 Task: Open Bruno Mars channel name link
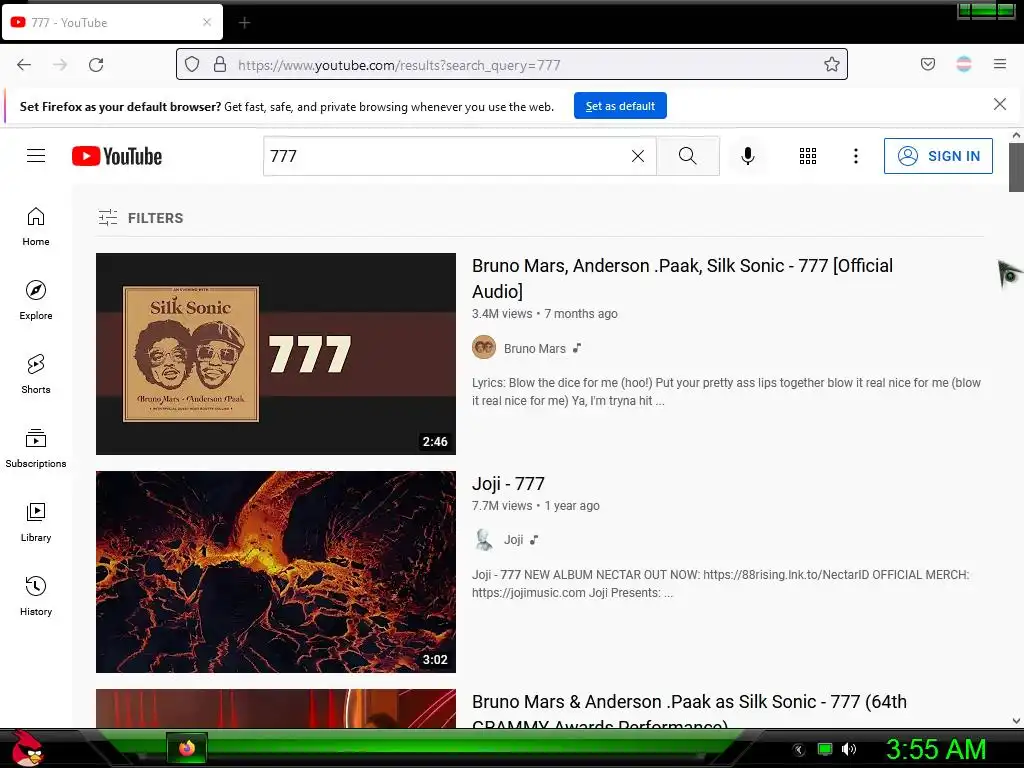[535, 349]
